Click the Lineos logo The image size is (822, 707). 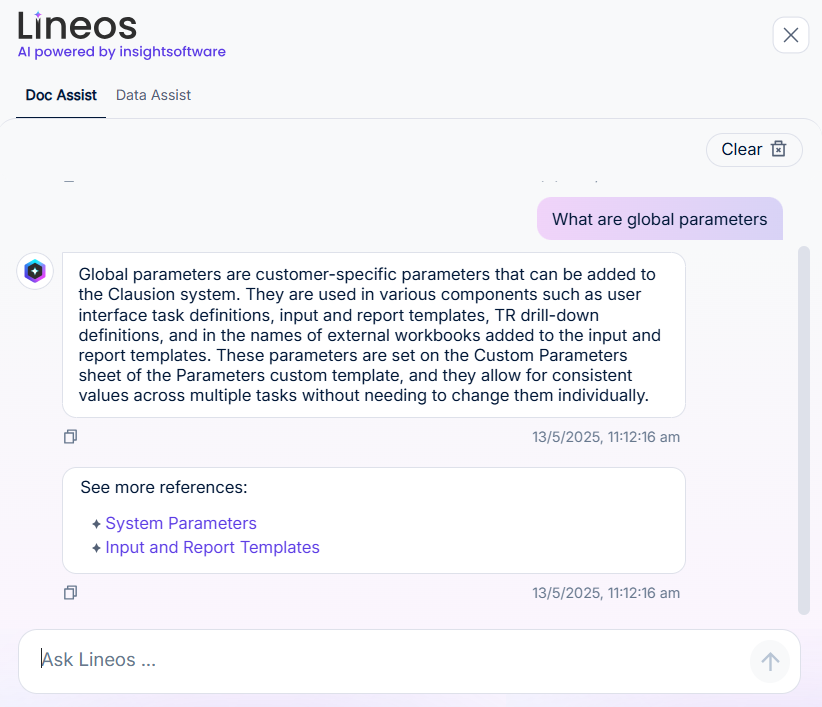coord(77,26)
